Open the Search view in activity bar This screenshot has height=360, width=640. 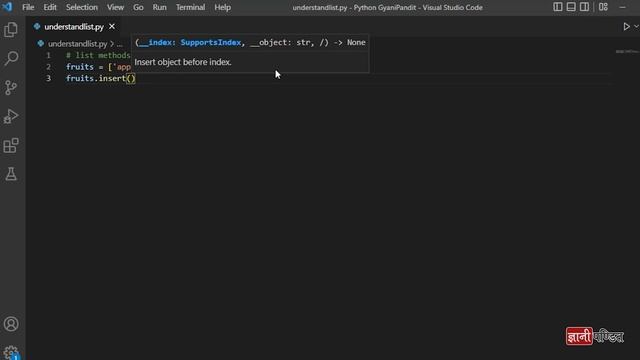(11, 58)
